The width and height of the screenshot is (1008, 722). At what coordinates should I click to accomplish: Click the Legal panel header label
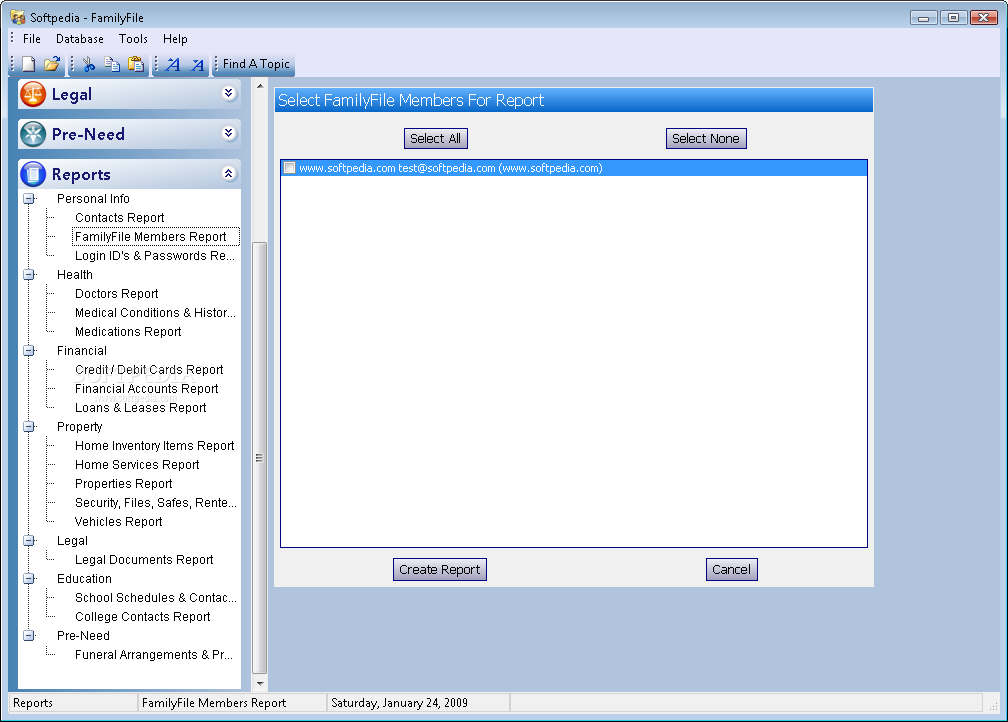72,95
